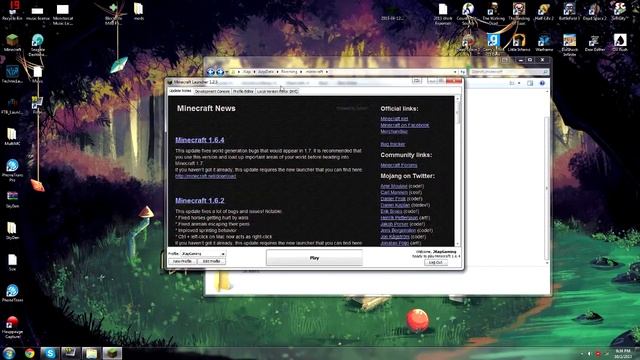
Task: Open the FTB Launcher desktop icon
Action: (12, 105)
